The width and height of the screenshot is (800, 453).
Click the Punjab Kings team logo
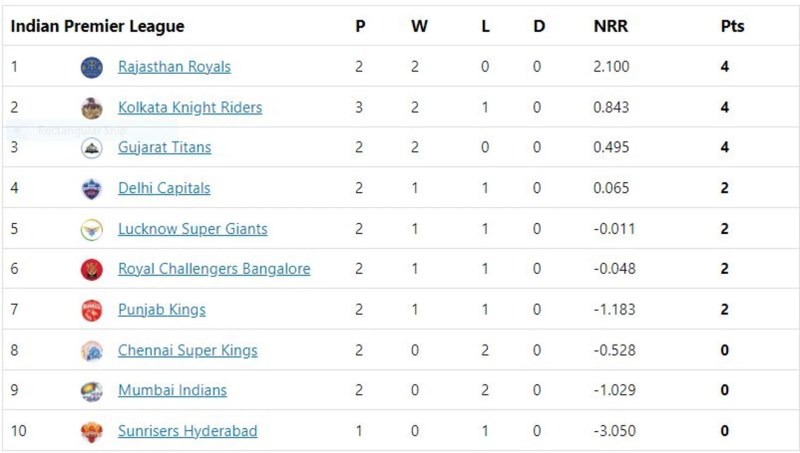[x=92, y=310]
